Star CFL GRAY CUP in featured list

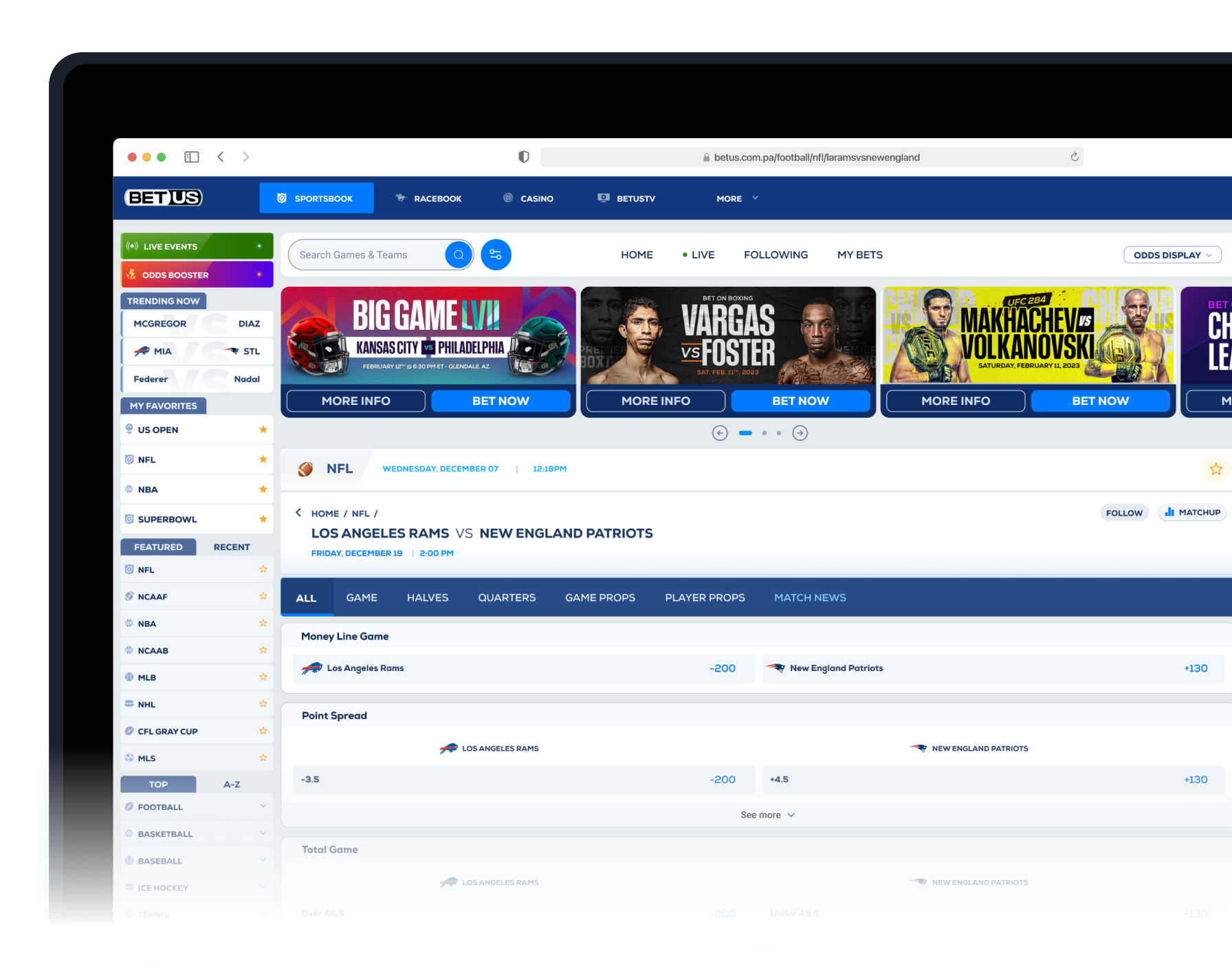[263, 731]
